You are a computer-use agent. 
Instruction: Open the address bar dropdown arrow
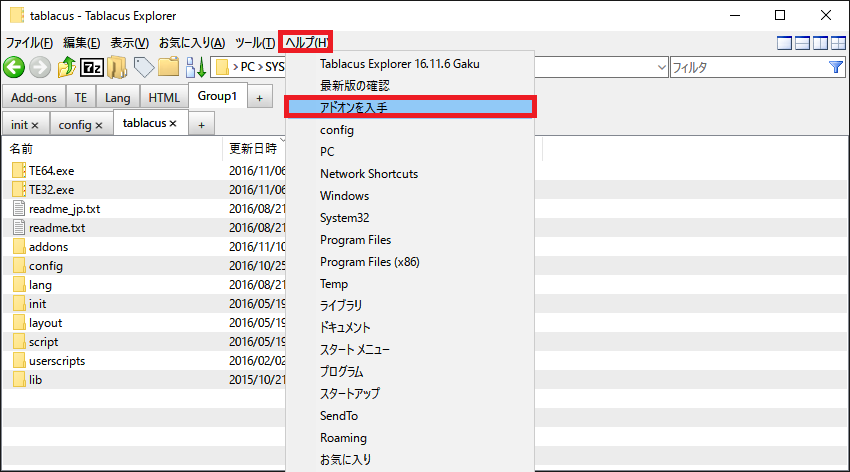point(661,67)
